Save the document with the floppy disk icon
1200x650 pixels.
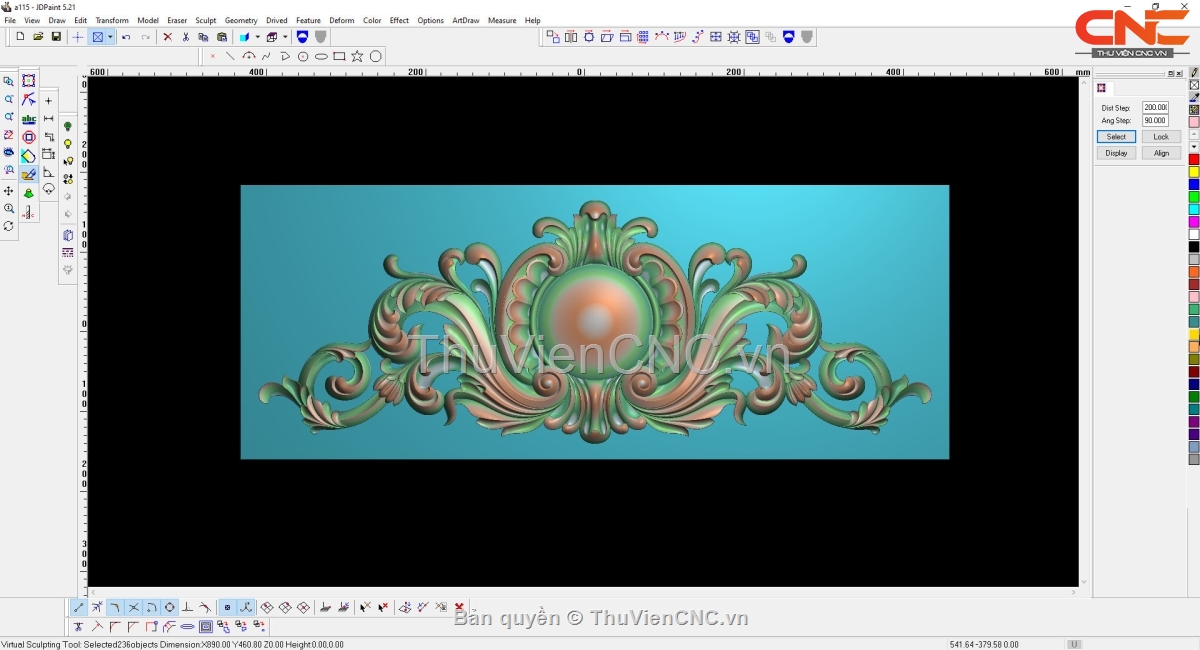point(56,37)
